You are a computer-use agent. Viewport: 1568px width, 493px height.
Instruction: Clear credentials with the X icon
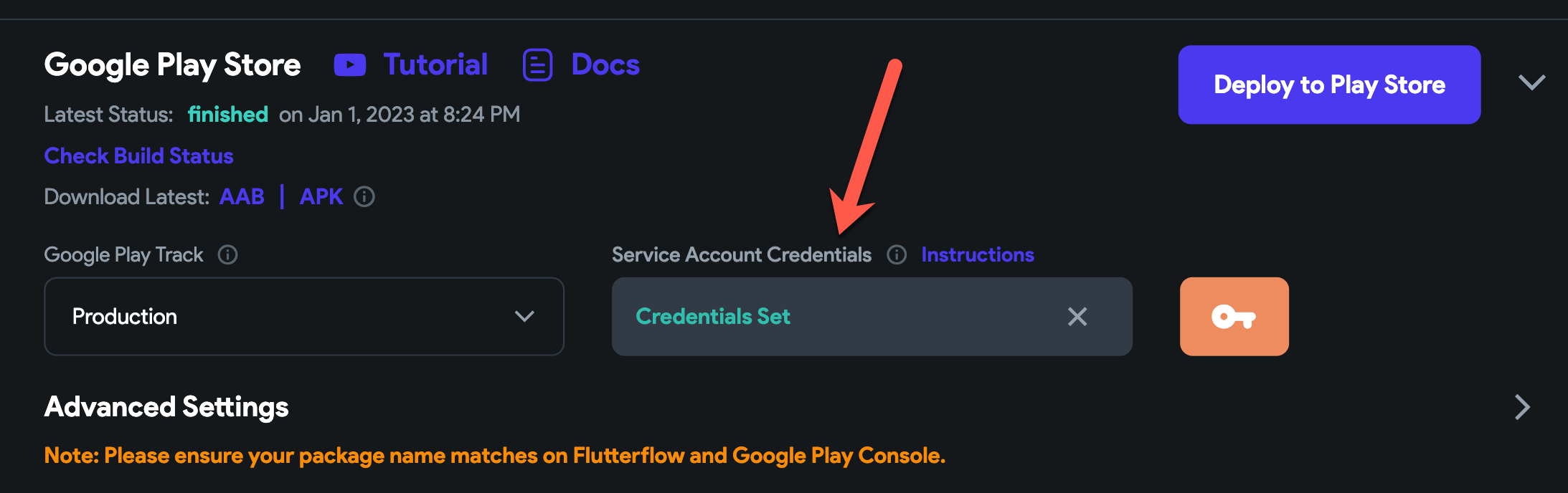point(1077,316)
